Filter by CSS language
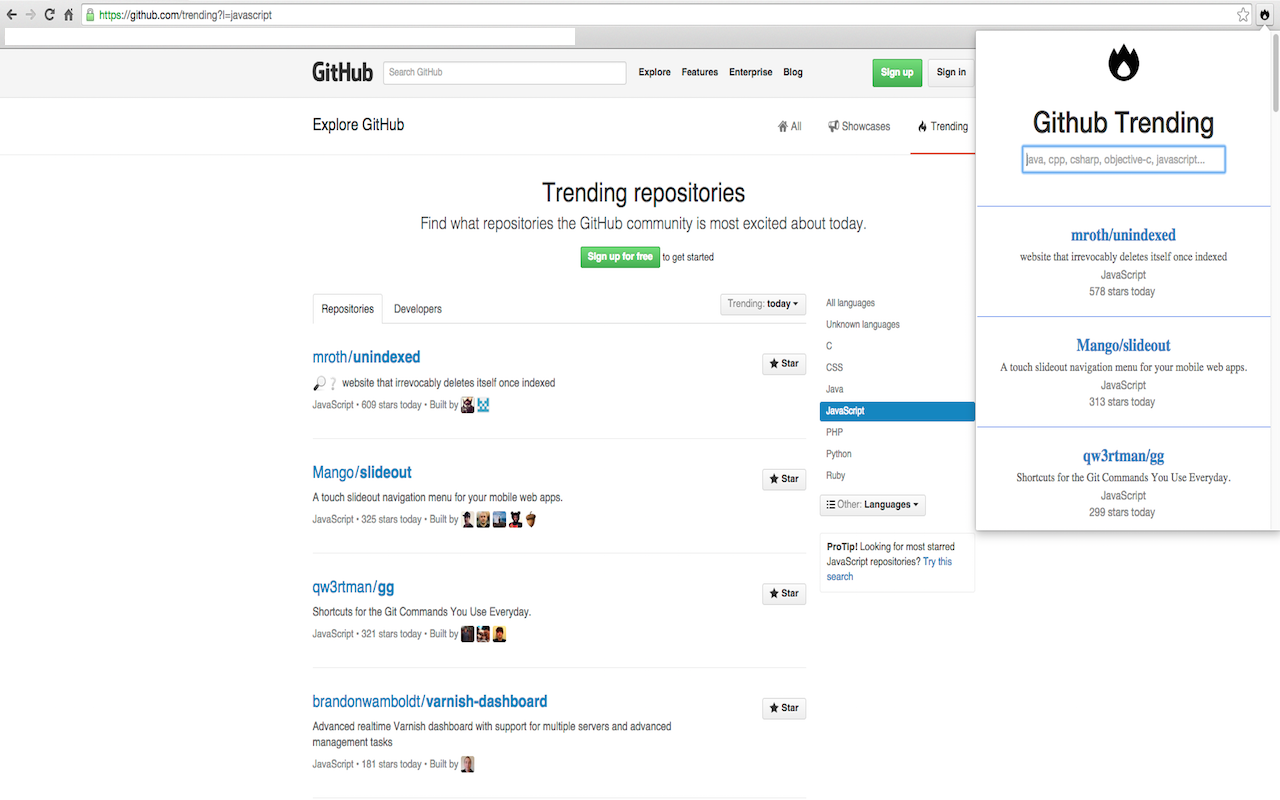The width and height of the screenshot is (1280, 800). pos(834,368)
